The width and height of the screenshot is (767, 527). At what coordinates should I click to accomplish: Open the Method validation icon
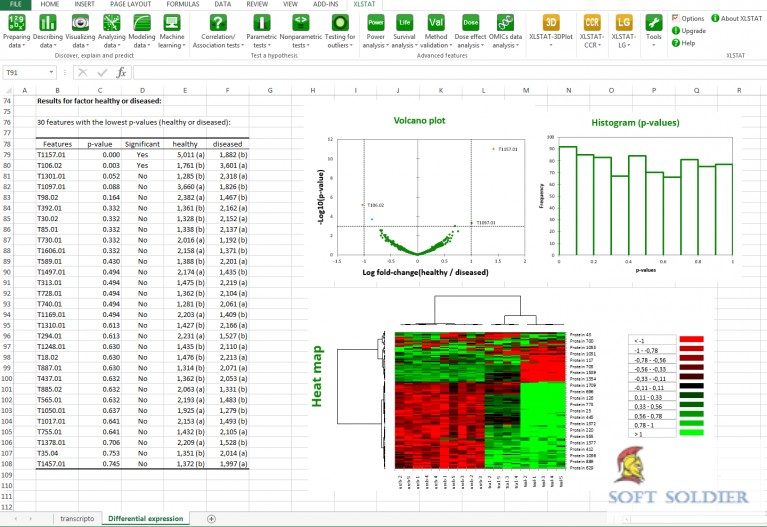tap(435, 23)
